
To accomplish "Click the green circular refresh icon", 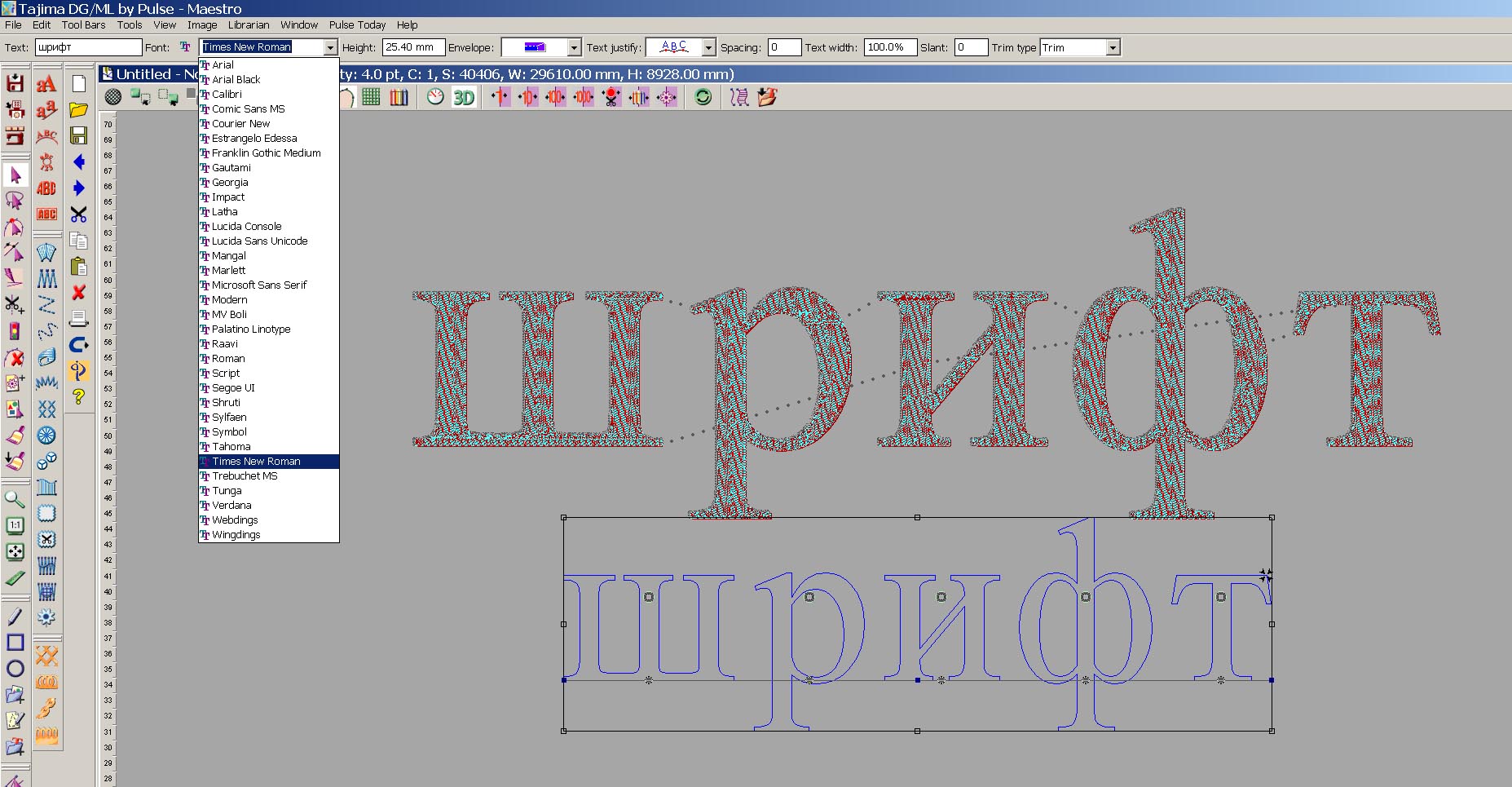I will 703,98.
